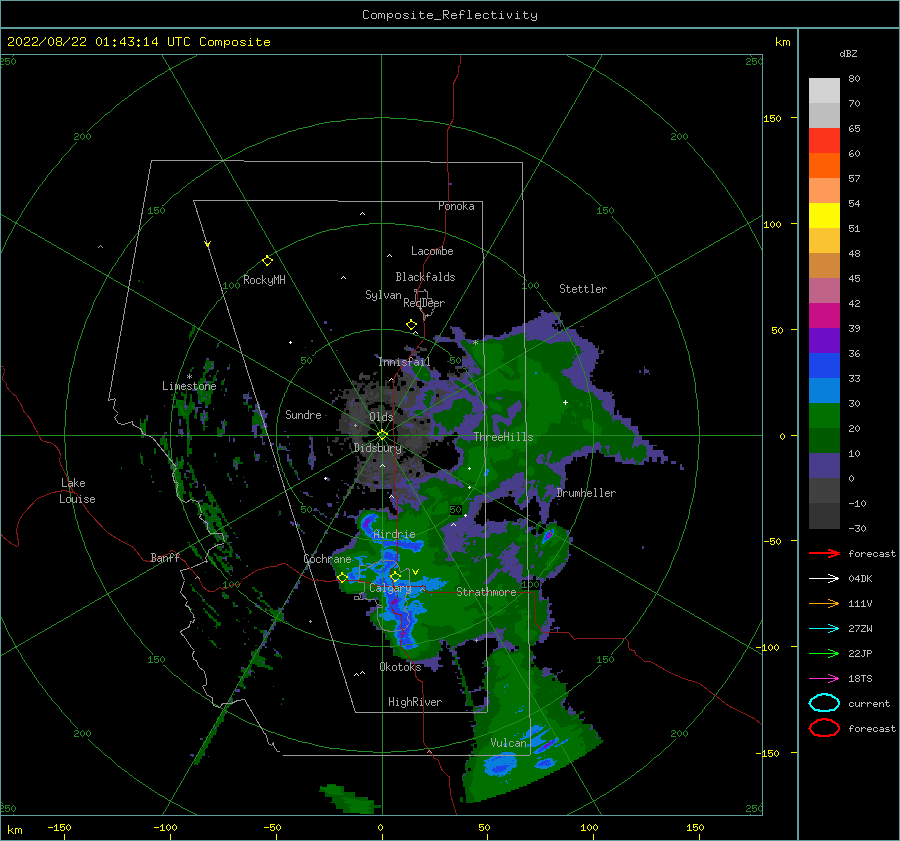Click the Innisfail city label
The image size is (900, 841).
[x=404, y=362]
